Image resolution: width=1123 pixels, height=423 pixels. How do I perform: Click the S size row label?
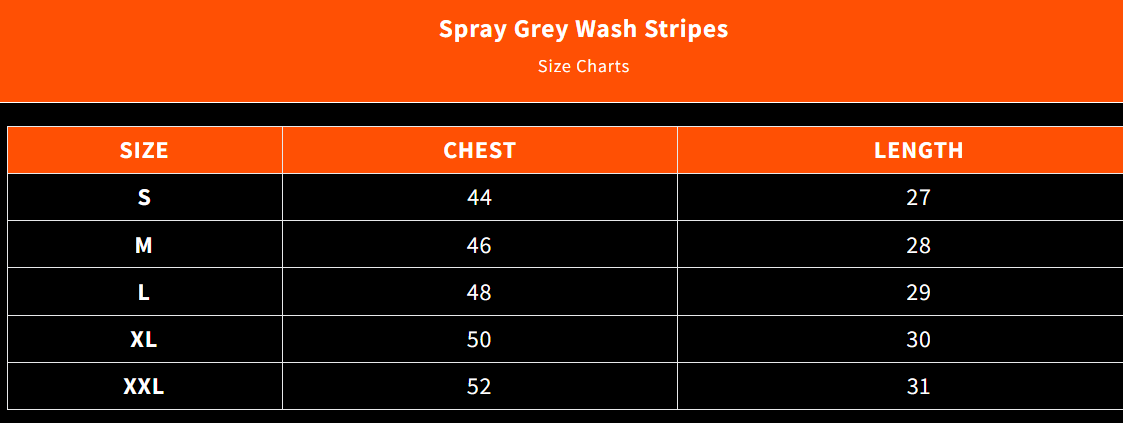(144, 198)
